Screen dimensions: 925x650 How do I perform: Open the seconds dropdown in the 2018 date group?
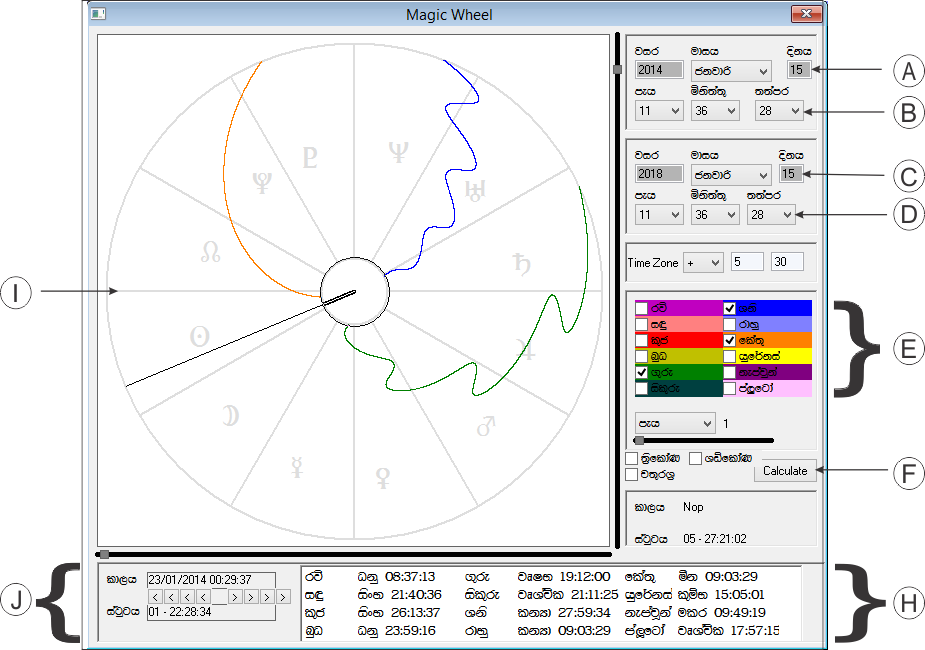coord(771,215)
